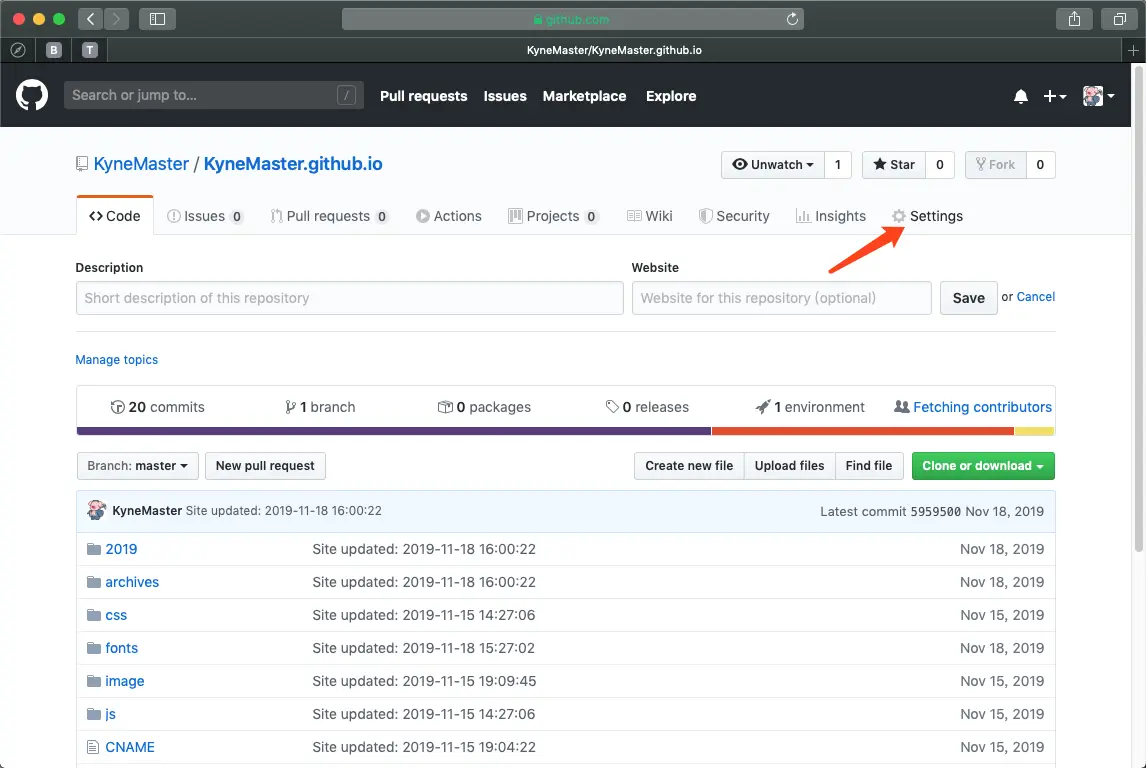Click the compass pinned tab icon
This screenshot has height=768, width=1146.
coord(18,50)
